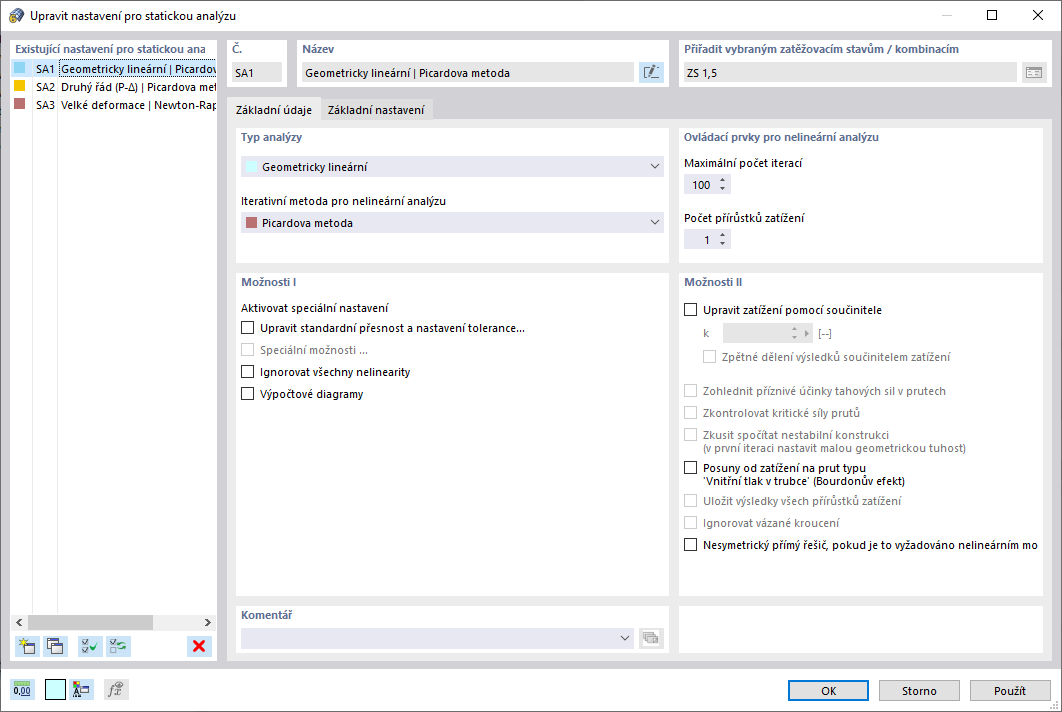Click the select all settings icon

pos(90,646)
